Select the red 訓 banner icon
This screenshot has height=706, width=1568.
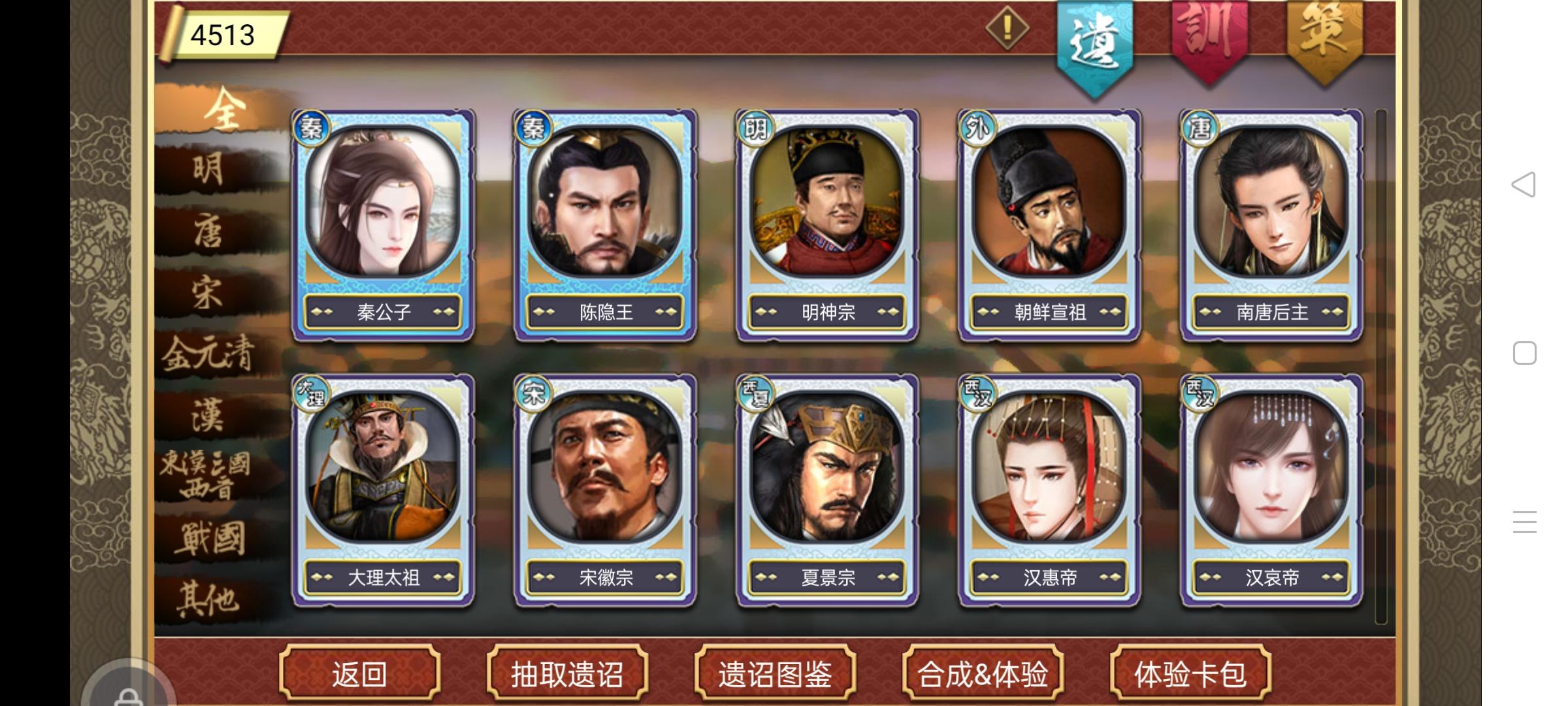click(x=1209, y=41)
